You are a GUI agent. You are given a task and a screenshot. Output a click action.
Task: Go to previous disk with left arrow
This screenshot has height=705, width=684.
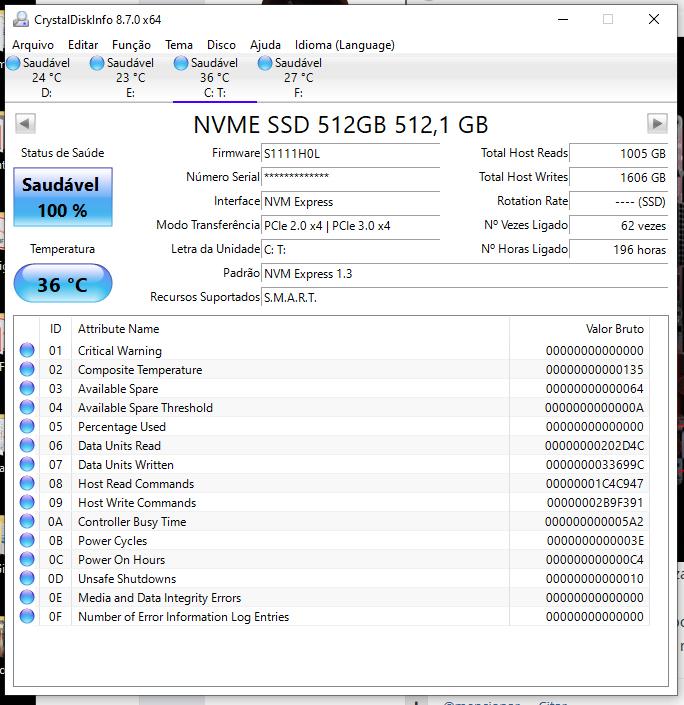[25, 123]
